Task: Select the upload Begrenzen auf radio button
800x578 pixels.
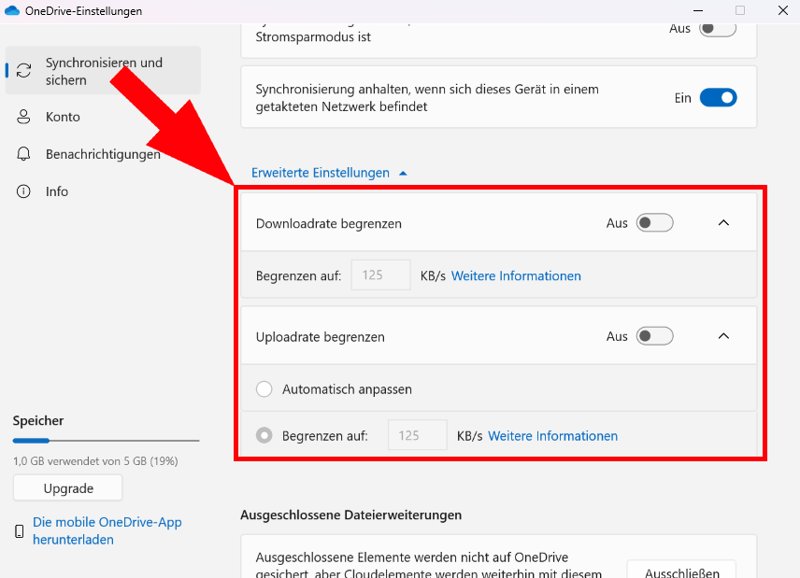Action: click(264, 436)
